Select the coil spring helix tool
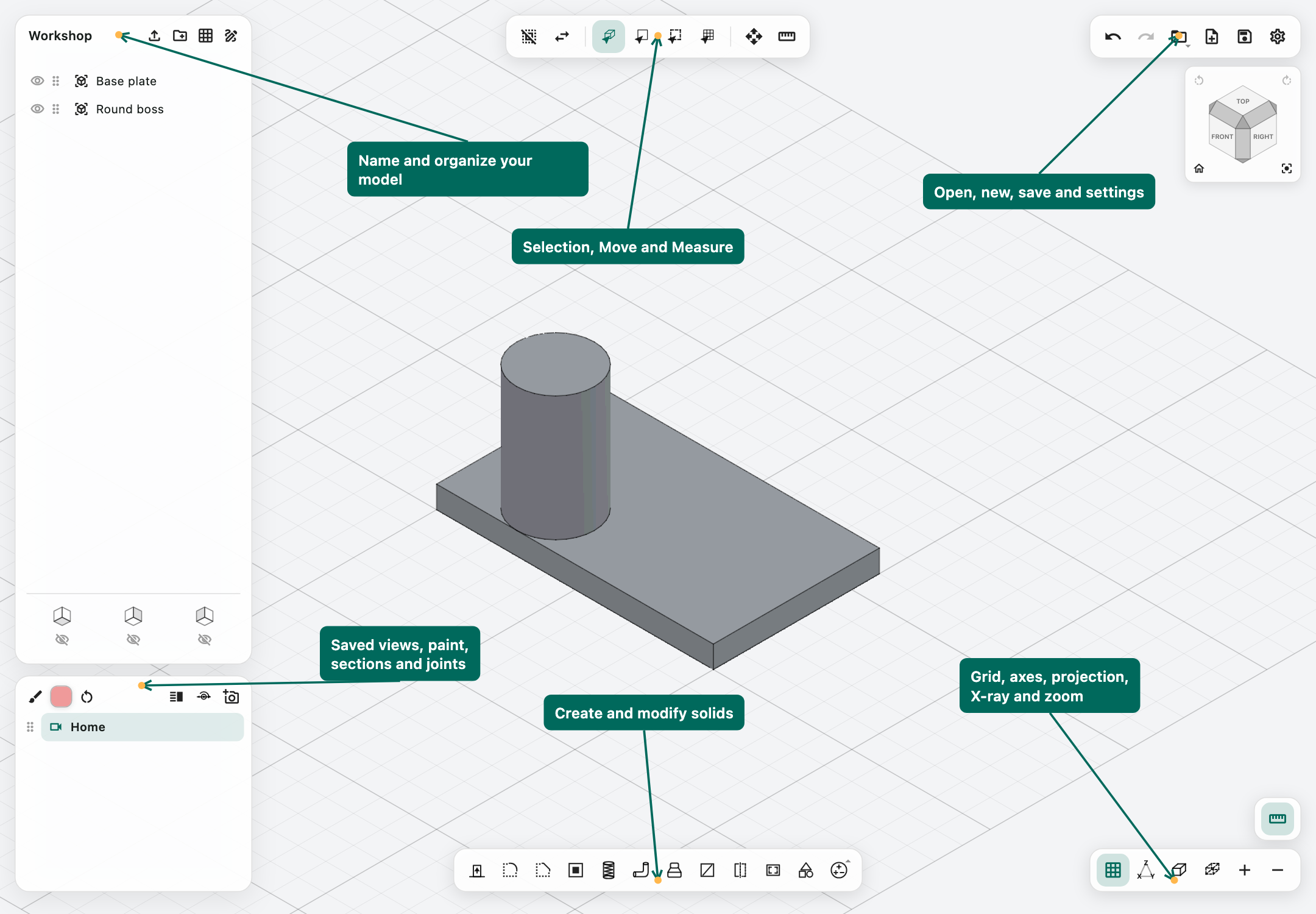This screenshot has height=914, width=1316. [x=609, y=870]
